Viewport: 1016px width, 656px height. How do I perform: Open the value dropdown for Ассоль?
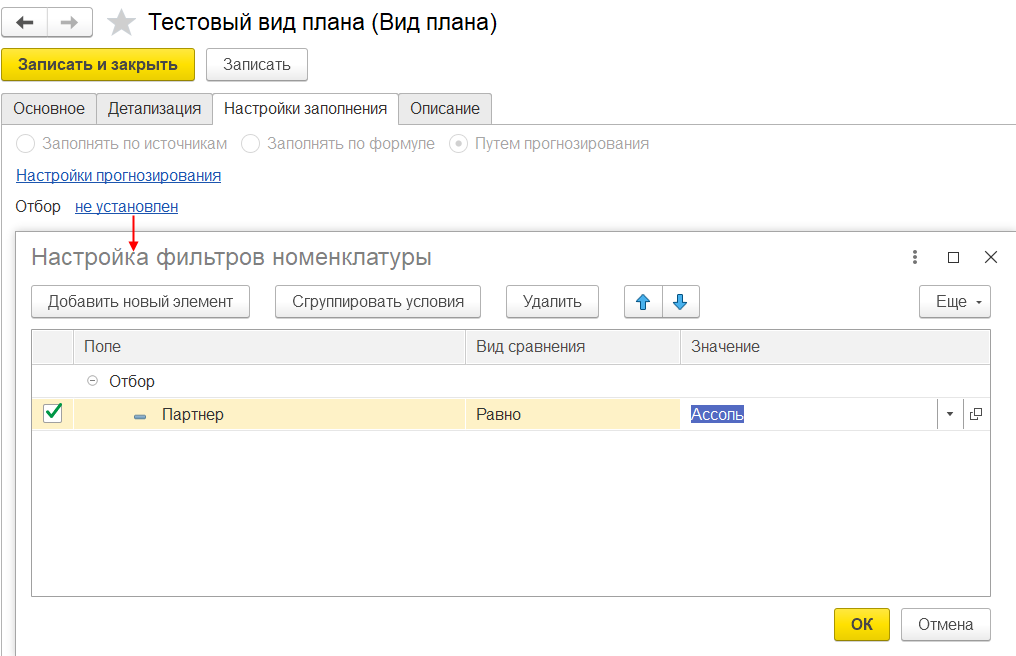pyautogui.click(x=950, y=414)
